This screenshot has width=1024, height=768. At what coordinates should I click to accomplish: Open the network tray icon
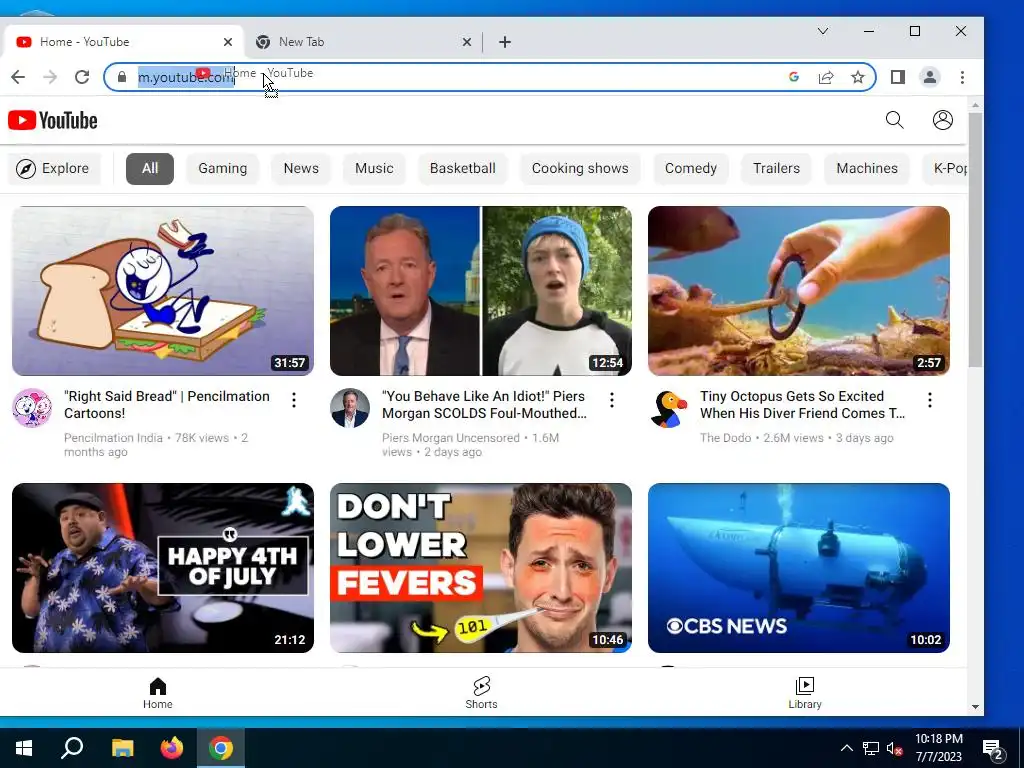(871, 748)
